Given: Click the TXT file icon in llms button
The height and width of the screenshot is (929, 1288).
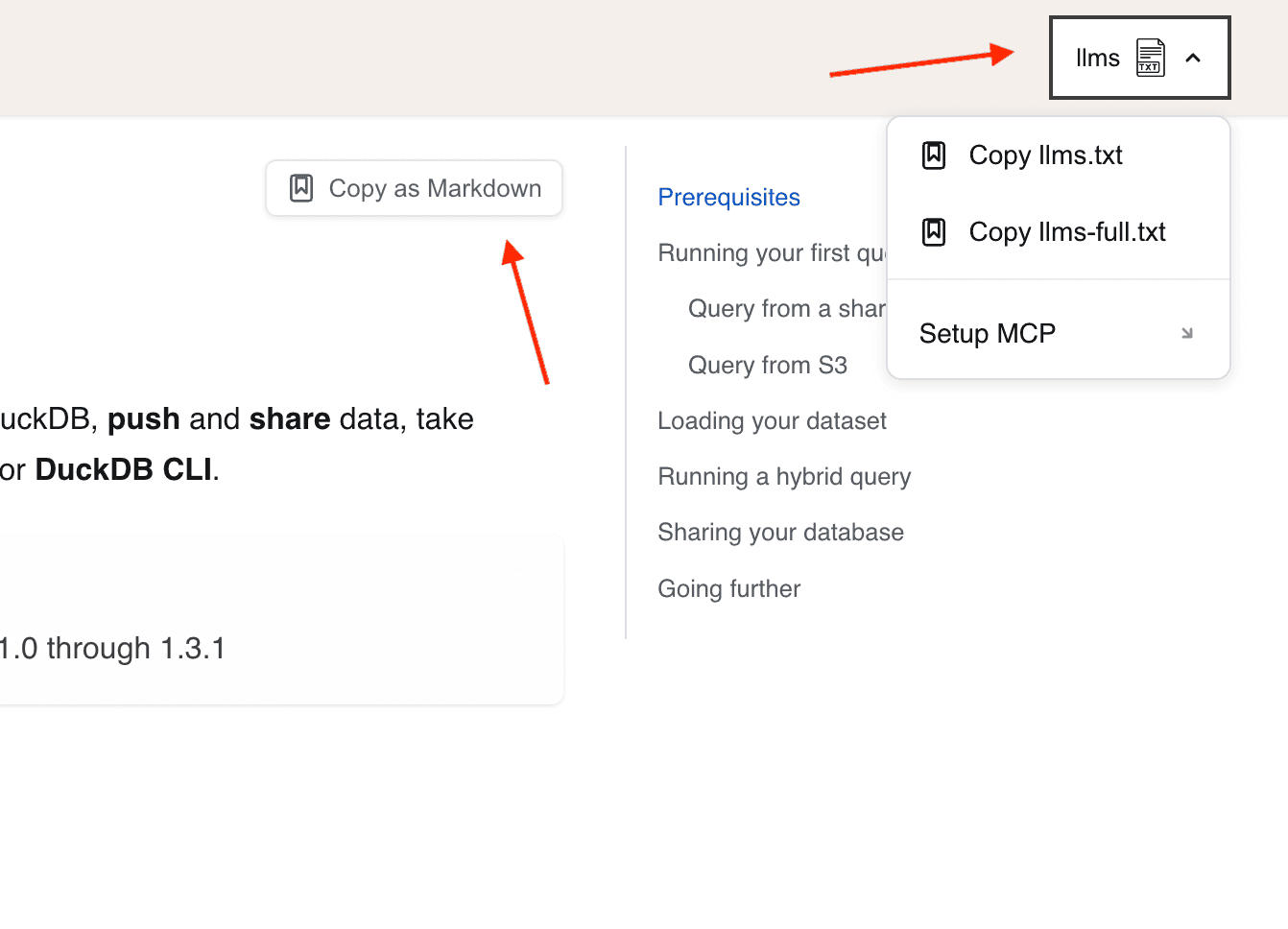Looking at the screenshot, I should 1150,58.
